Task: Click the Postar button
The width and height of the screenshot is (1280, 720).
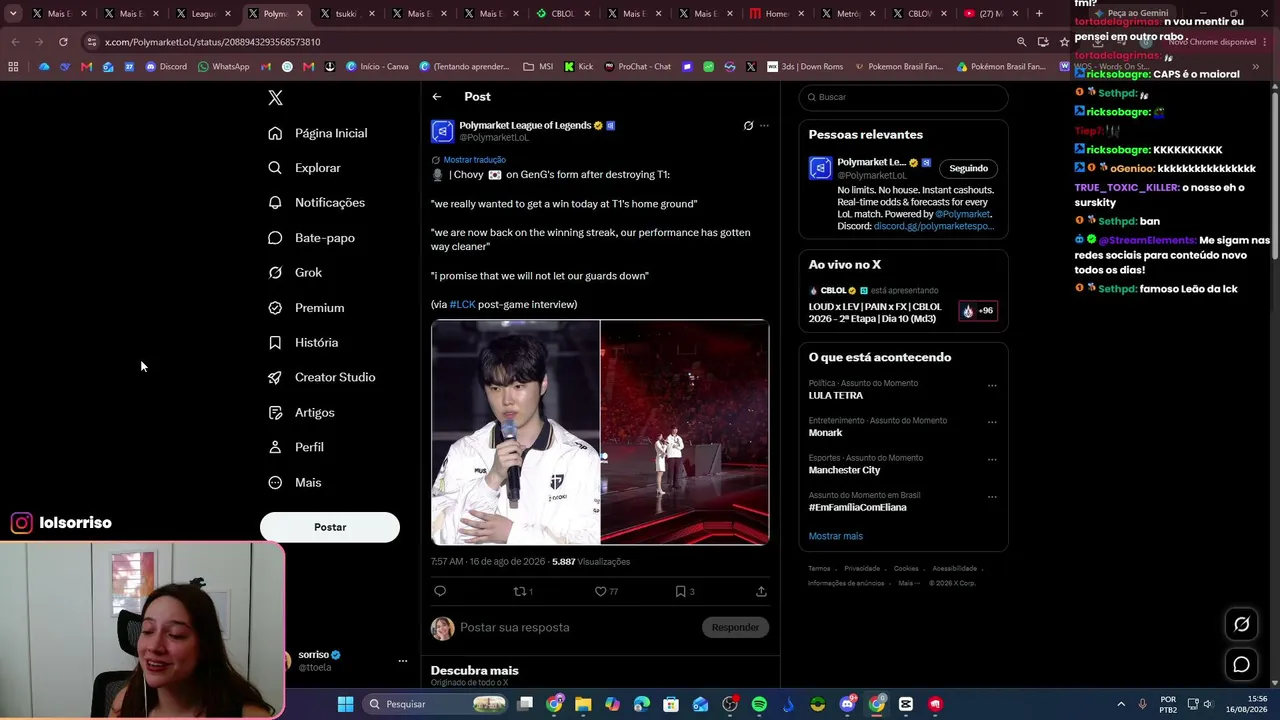Action: pos(330,527)
